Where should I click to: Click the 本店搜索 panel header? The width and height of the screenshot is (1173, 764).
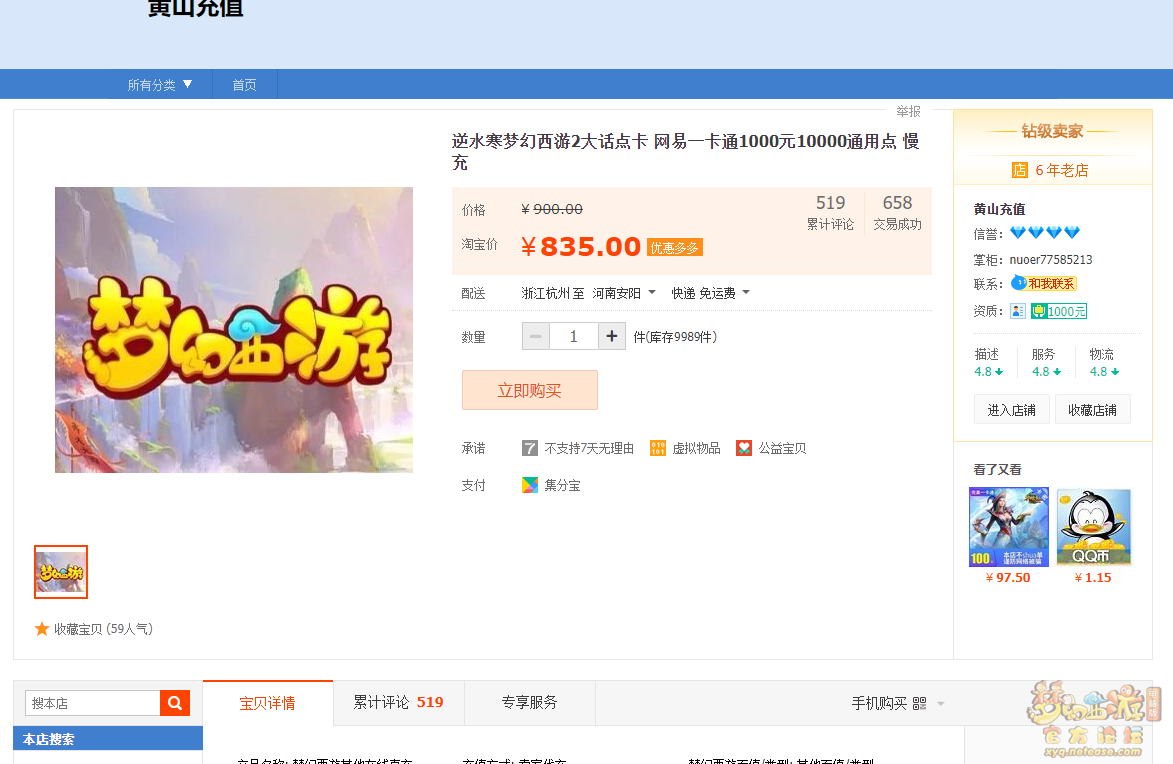(108, 739)
